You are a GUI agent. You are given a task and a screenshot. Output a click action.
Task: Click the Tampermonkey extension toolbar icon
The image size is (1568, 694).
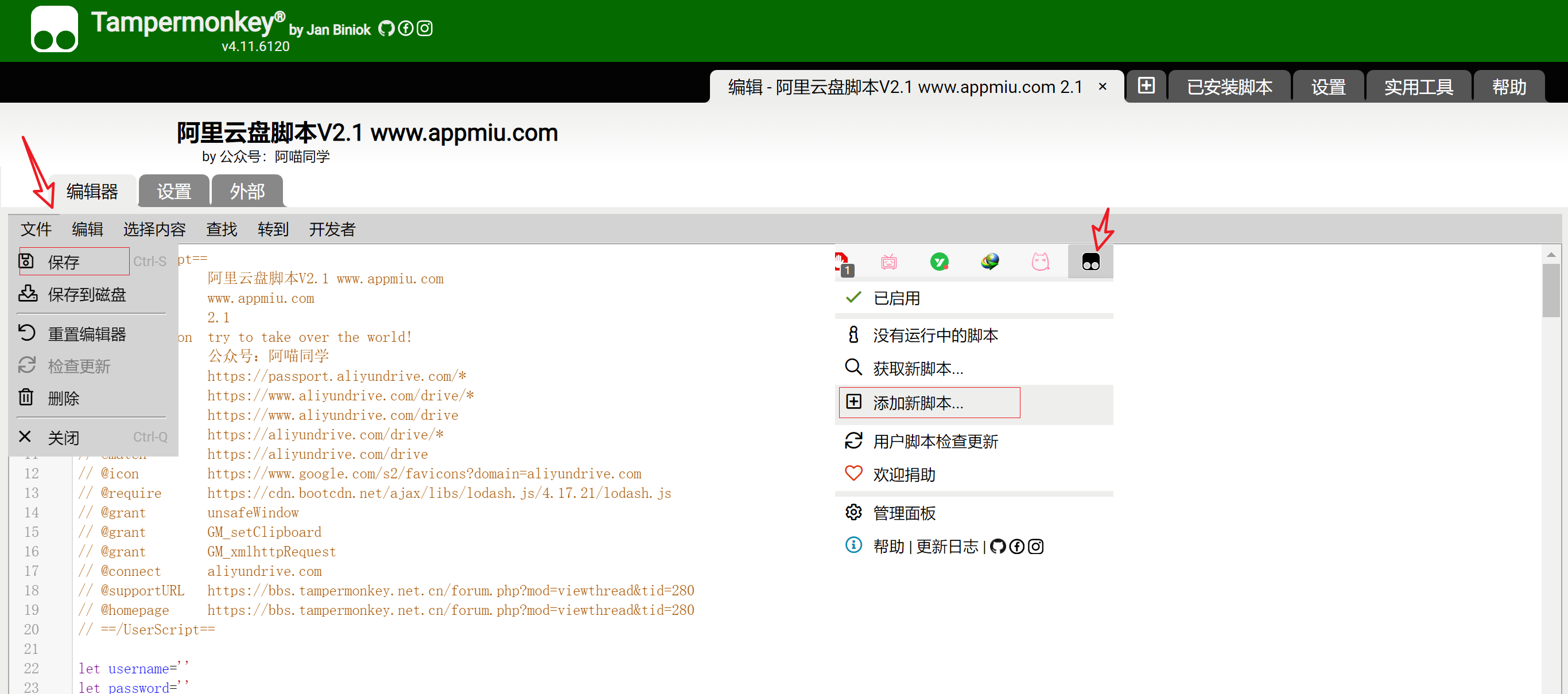point(1090,262)
